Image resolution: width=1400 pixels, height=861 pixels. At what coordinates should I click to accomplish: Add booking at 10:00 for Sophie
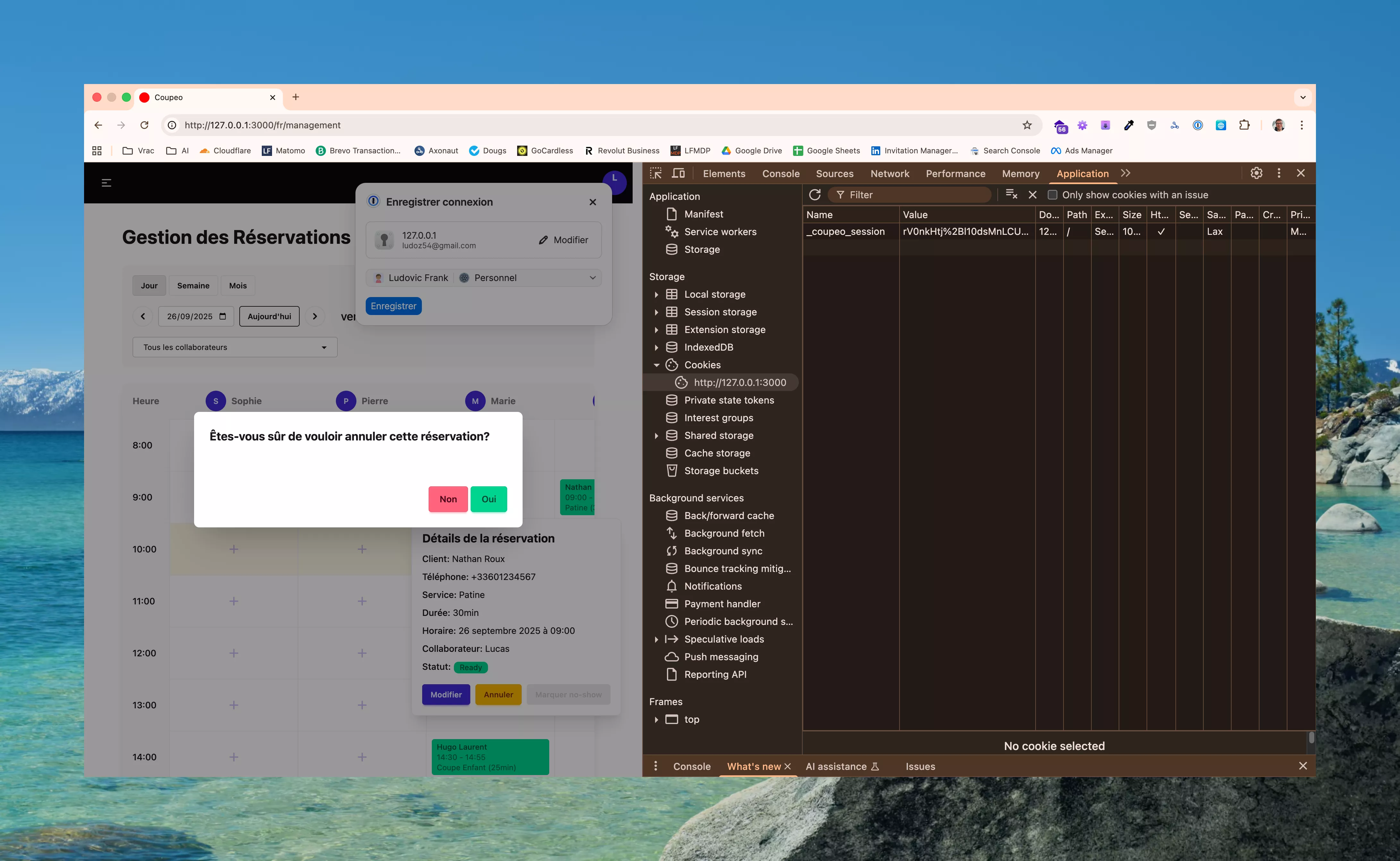pos(234,549)
